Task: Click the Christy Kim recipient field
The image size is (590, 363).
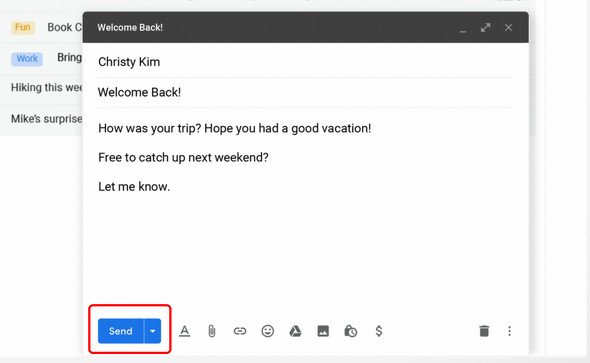Action: [x=305, y=62]
